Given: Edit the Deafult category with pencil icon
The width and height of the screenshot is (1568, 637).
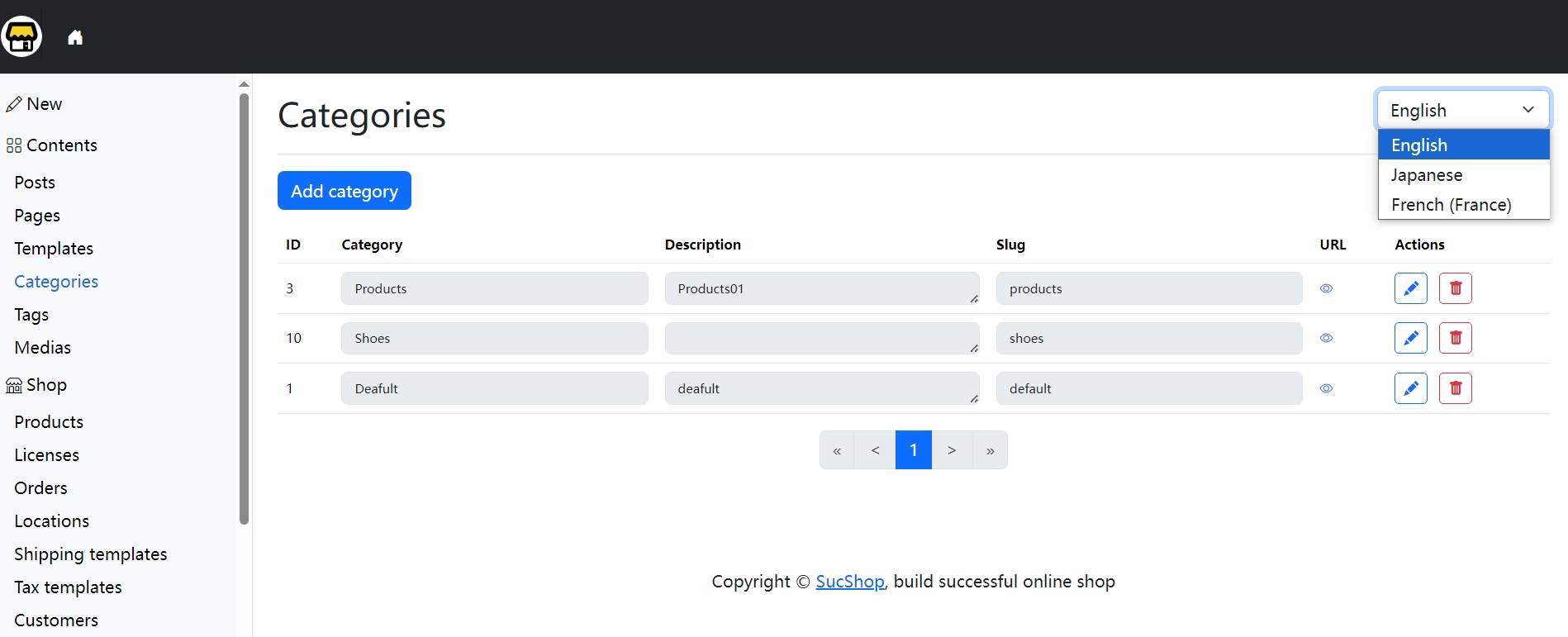Looking at the screenshot, I should (x=1410, y=388).
